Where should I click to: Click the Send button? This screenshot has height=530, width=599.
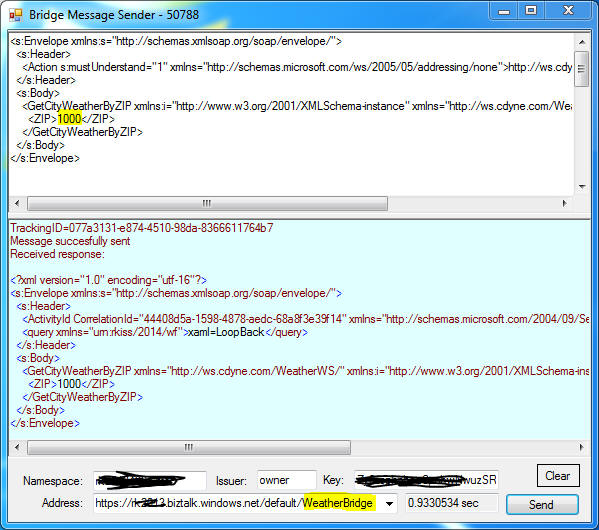(x=542, y=504)
